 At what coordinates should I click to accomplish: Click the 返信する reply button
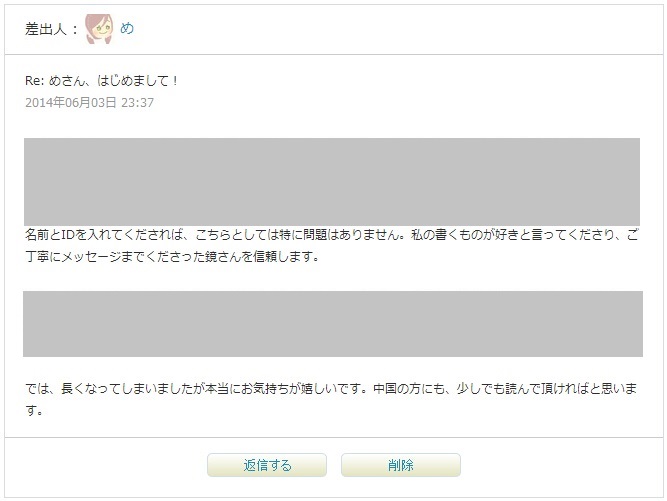tap(267, 465)
